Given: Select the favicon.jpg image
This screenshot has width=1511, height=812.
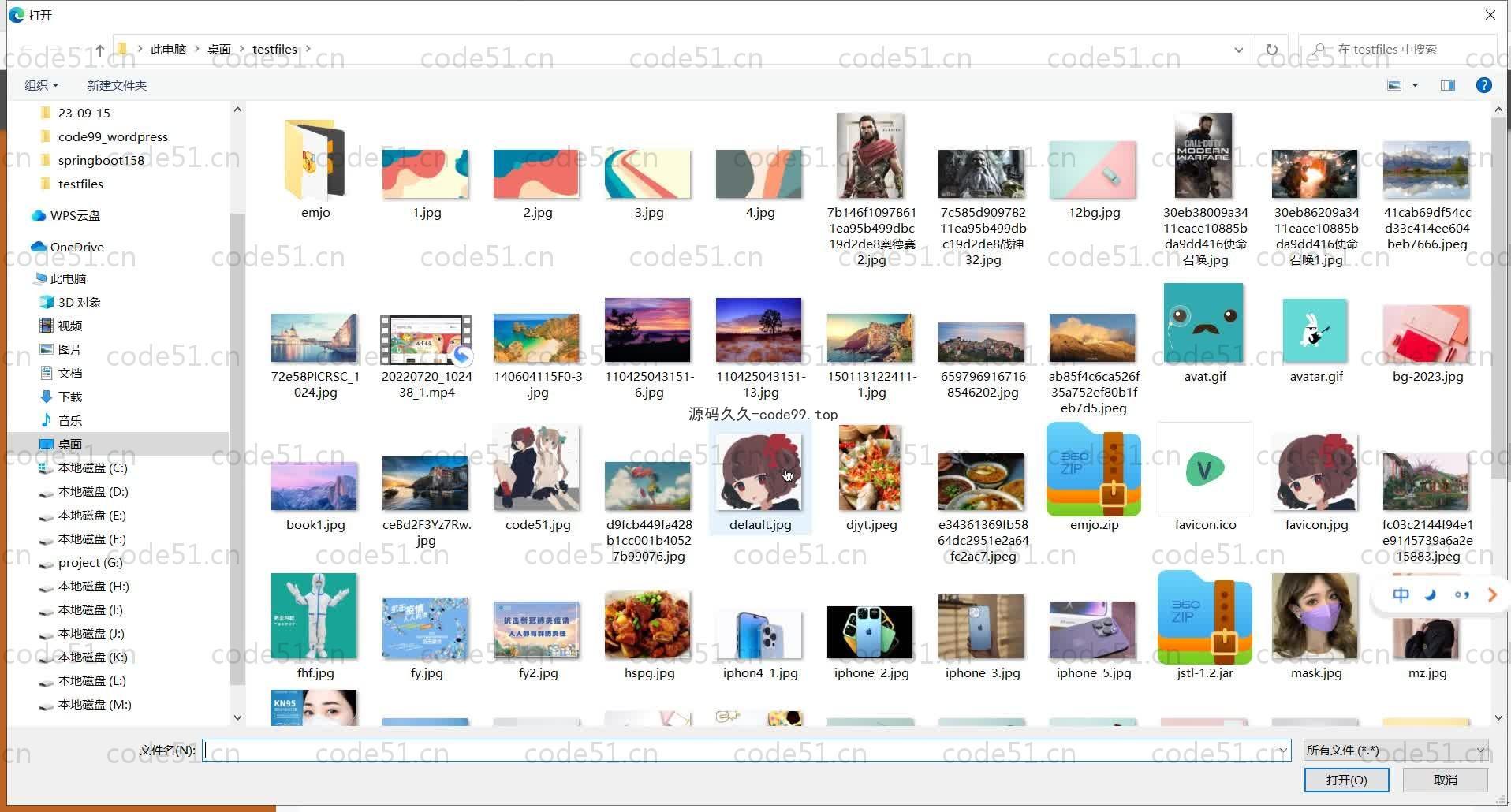Looking at the screenshot, I should 1315,472.
